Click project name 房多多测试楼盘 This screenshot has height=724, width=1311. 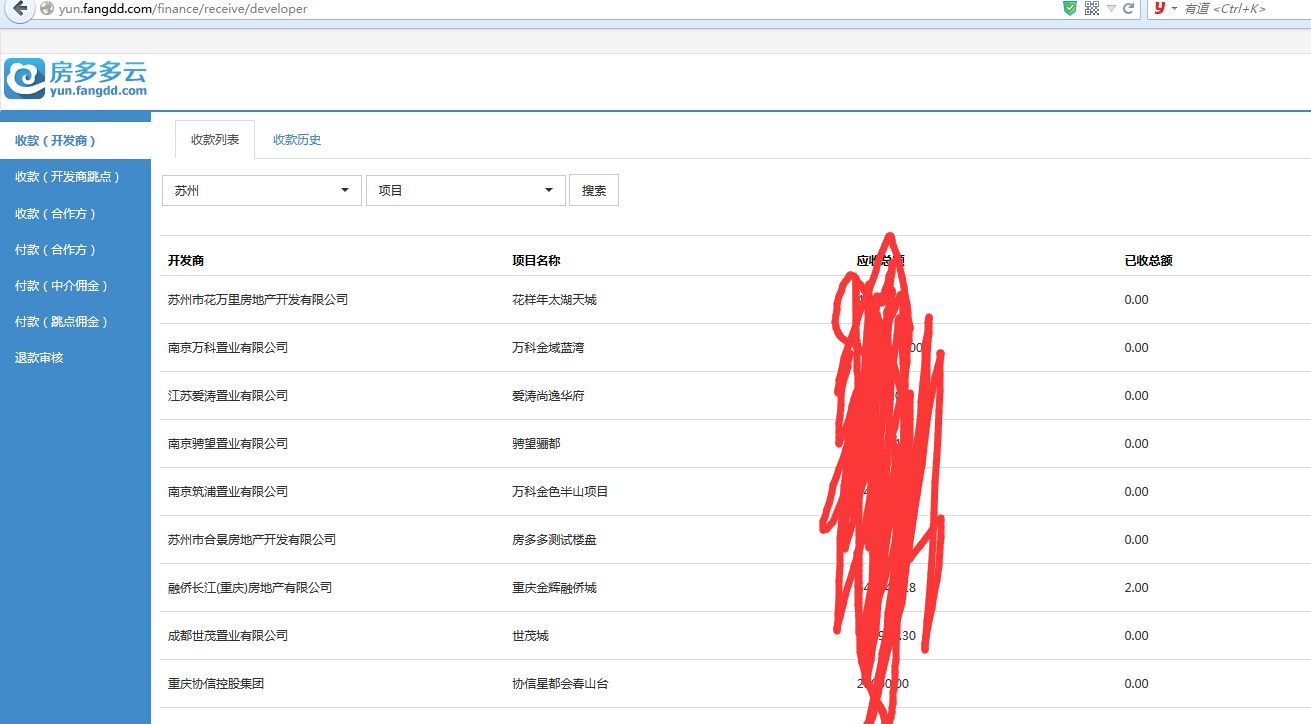tap(554, 539)
